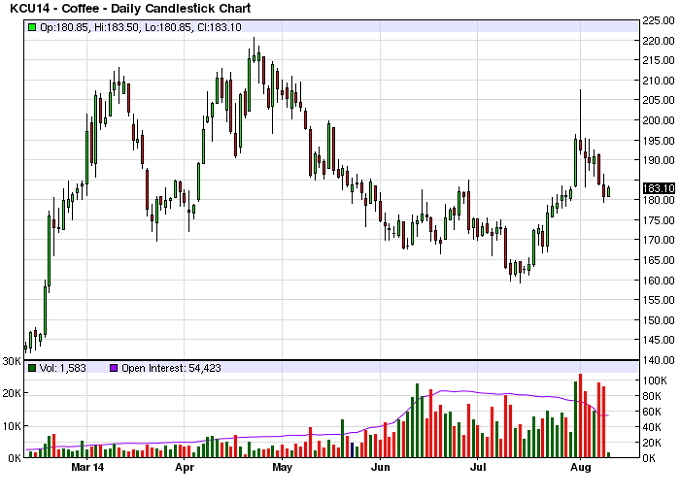The height and width of the screenshot is (497, 680).
Task: Click the 175.00 price axis label
Action: coord(658,220)
